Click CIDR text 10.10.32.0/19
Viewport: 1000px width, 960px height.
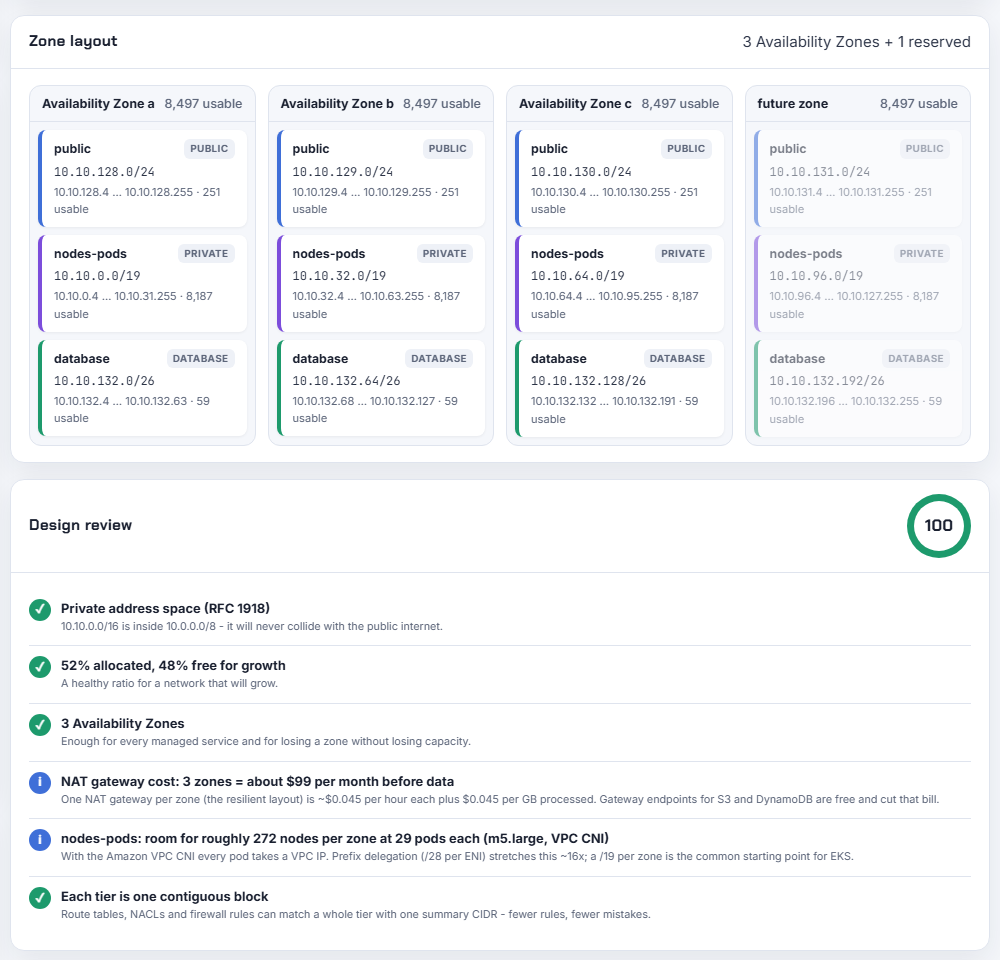click(x=339, y=276)
